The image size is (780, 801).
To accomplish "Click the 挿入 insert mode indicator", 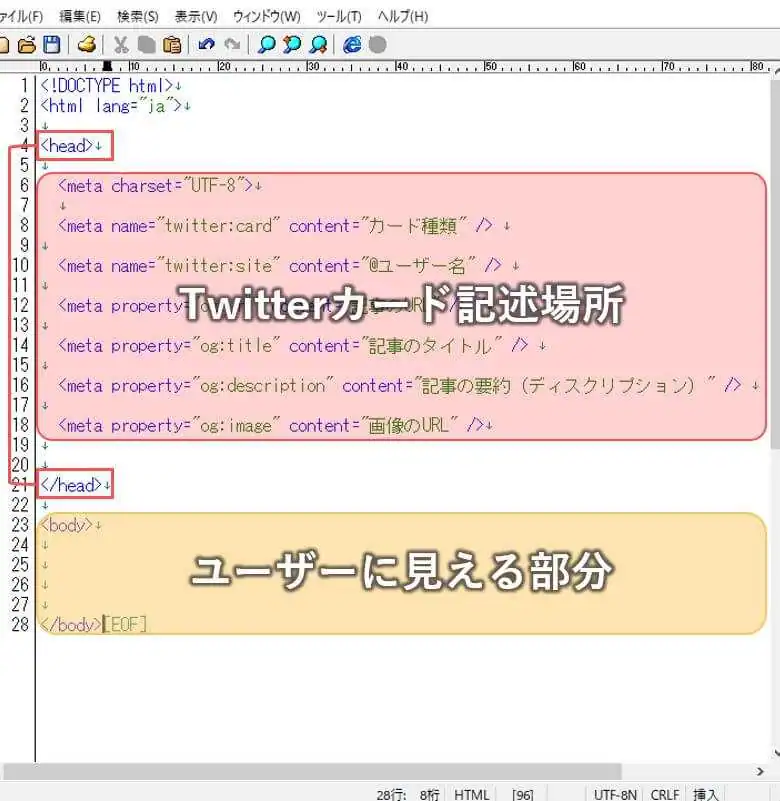I will pos(705,794).
